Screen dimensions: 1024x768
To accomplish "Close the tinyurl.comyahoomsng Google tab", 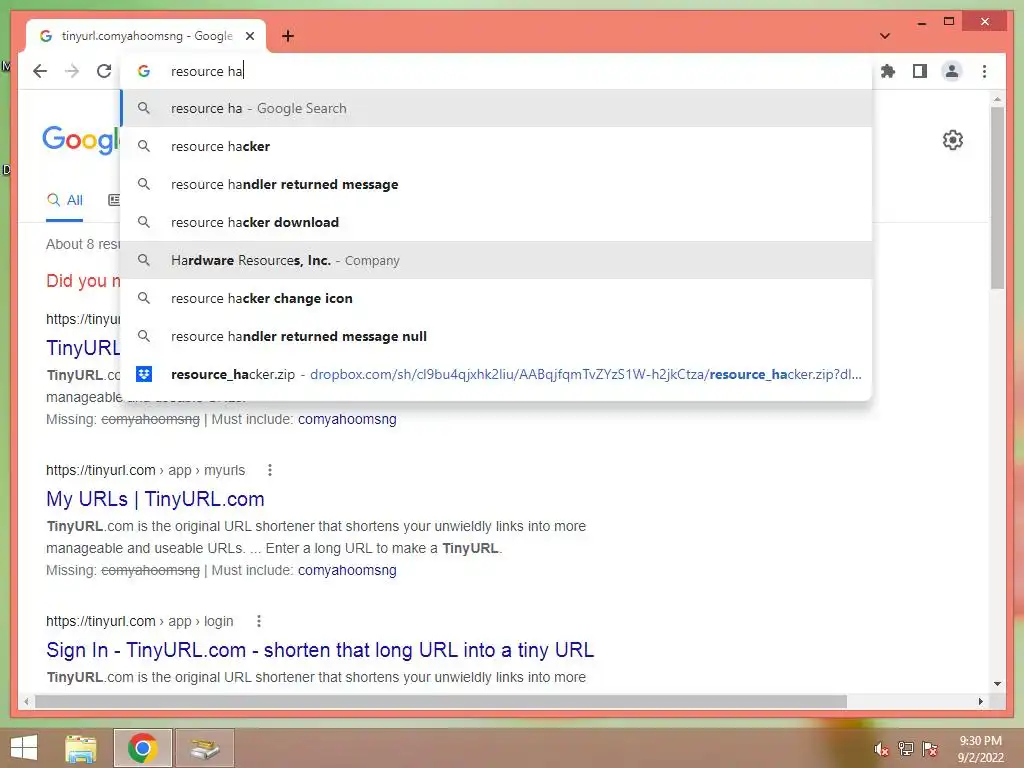I will 249,36.
